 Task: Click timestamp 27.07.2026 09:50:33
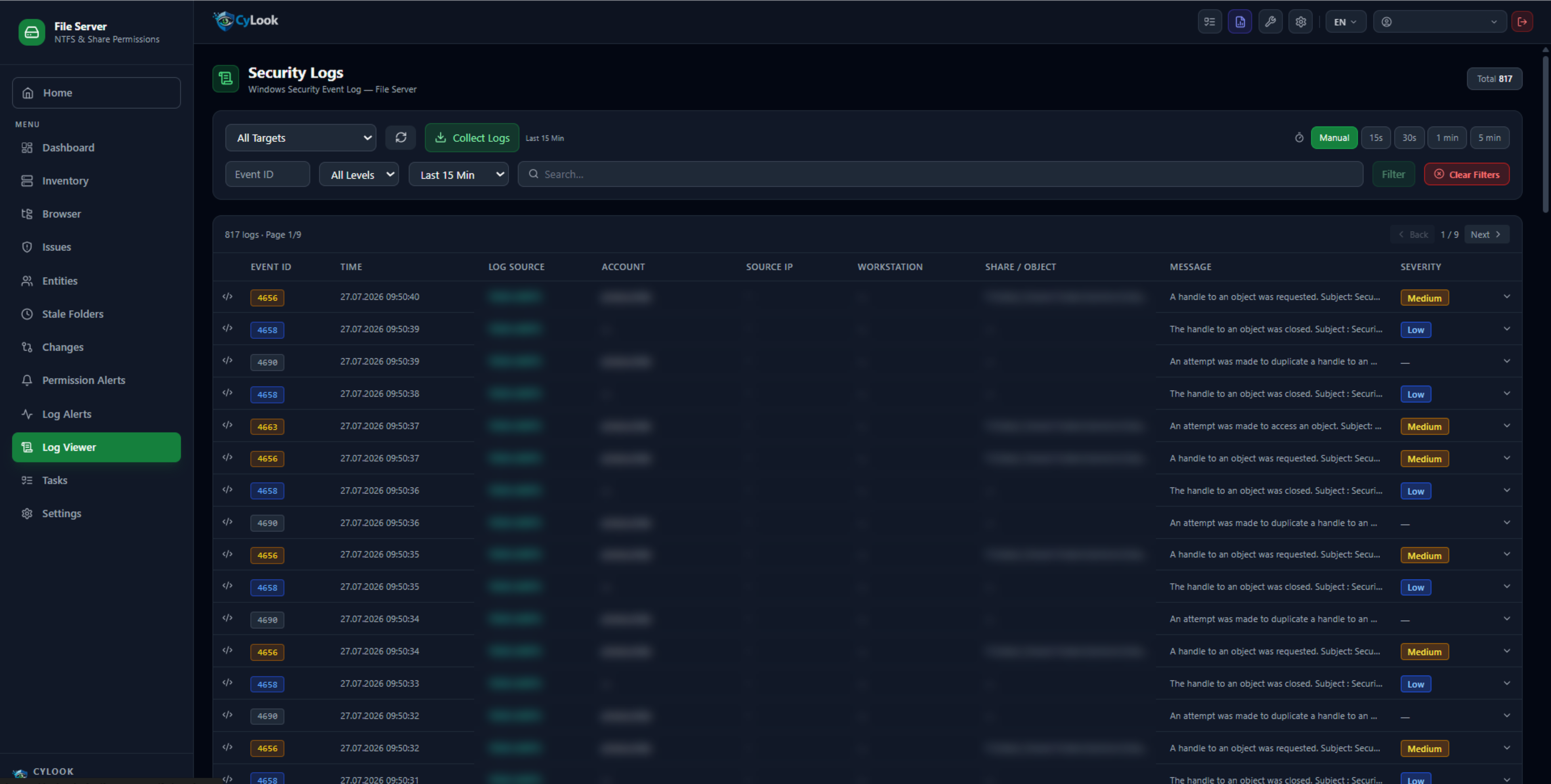(x=379, y=683)
